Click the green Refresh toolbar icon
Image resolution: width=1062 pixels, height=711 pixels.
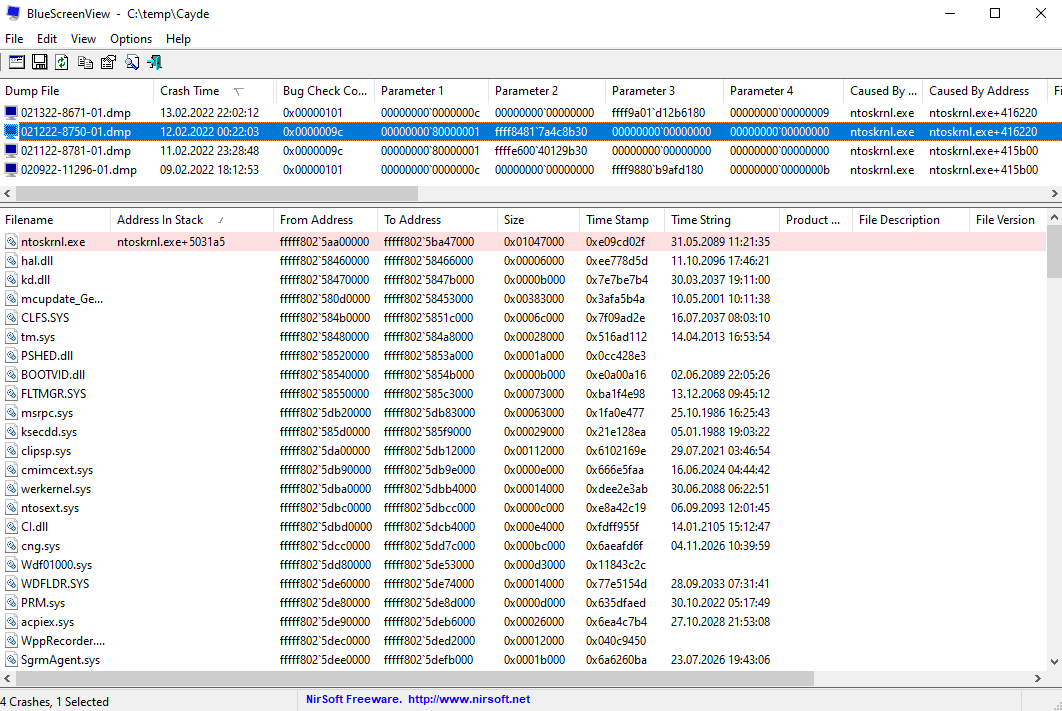pos(62,62)
